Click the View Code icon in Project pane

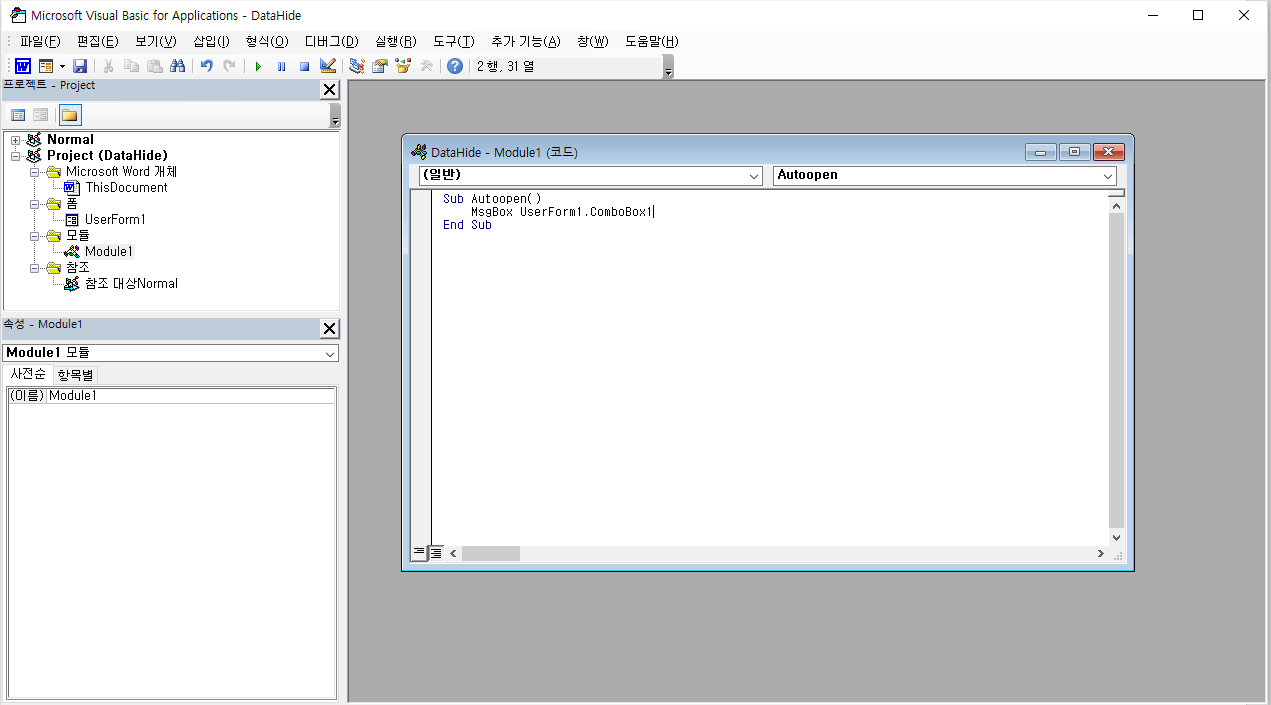pos(18,115)
